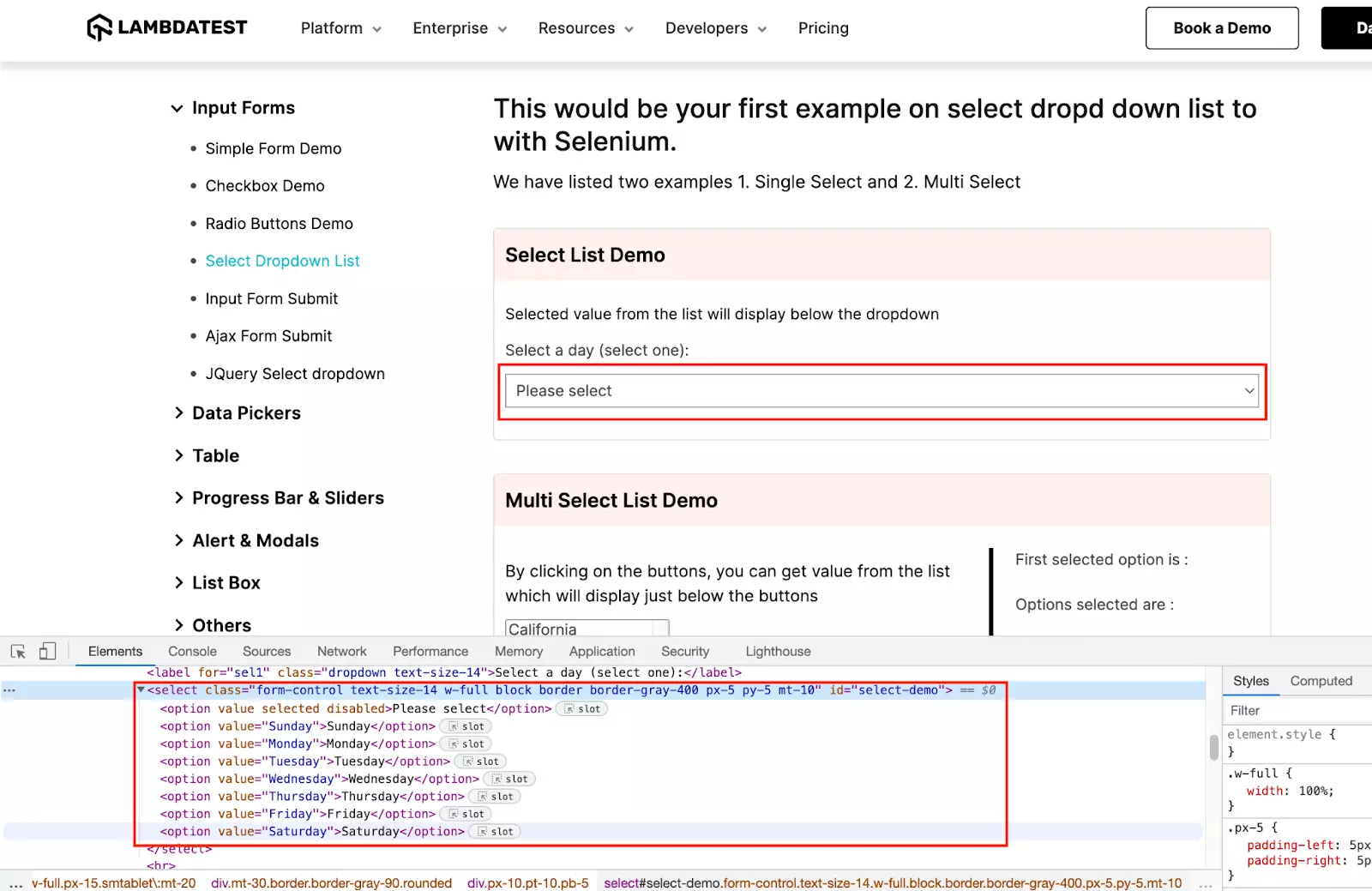Viewport: 1372px width, 891px height.
Task: Switch to the Console tab
Action: click(191, 651)
